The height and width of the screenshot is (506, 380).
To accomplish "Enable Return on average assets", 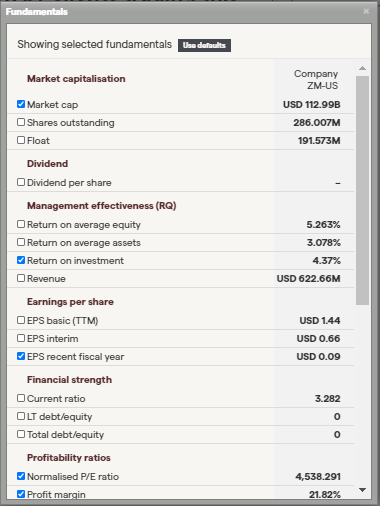I will tap(21, 242).
